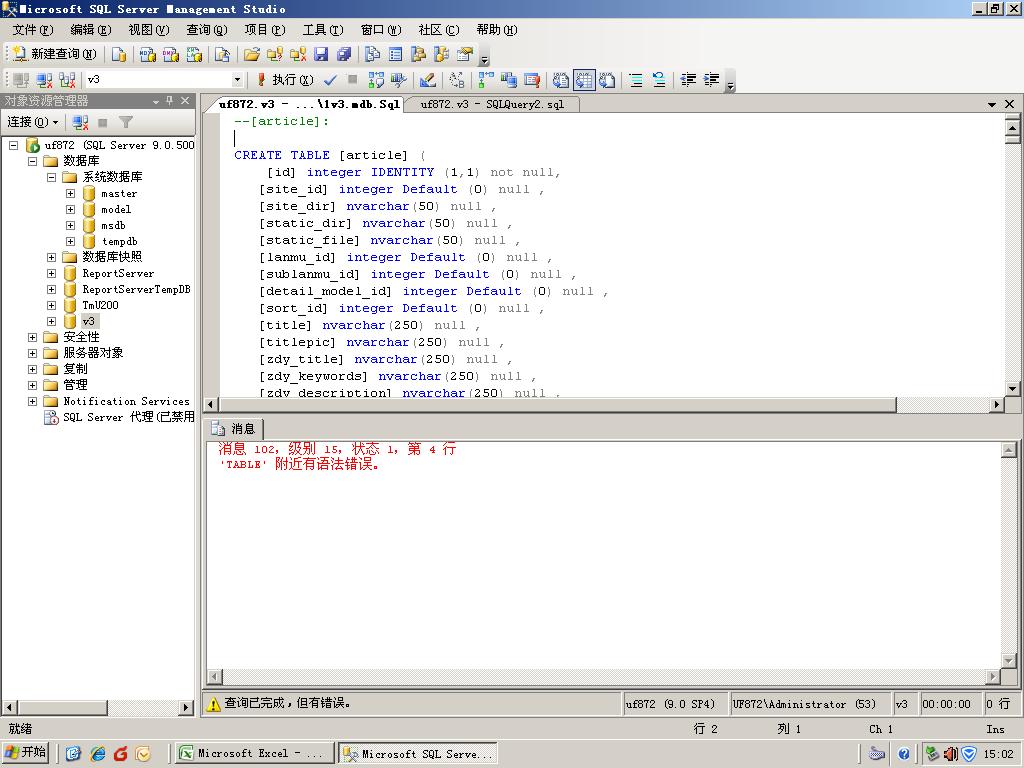Switch to Microsoft Excel taskbar button

coord(253,754)
